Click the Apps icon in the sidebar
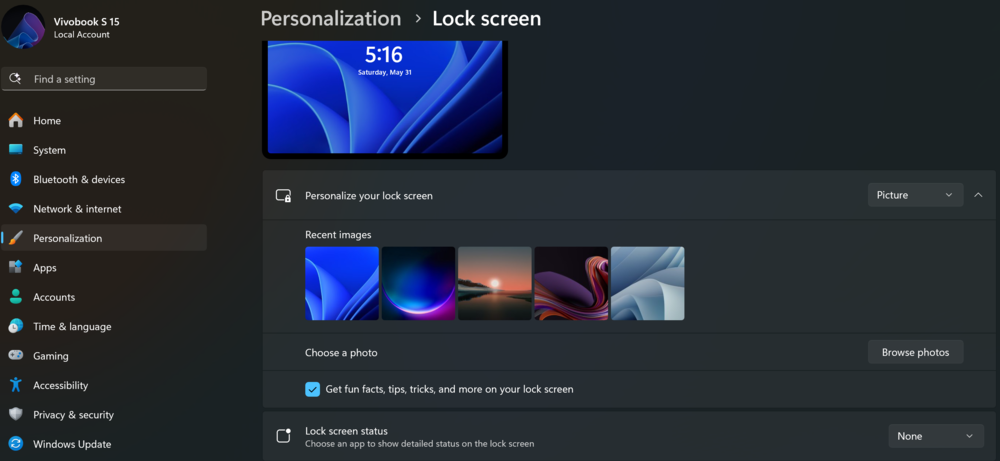1000x461 pixels. [x=16, y=267]
